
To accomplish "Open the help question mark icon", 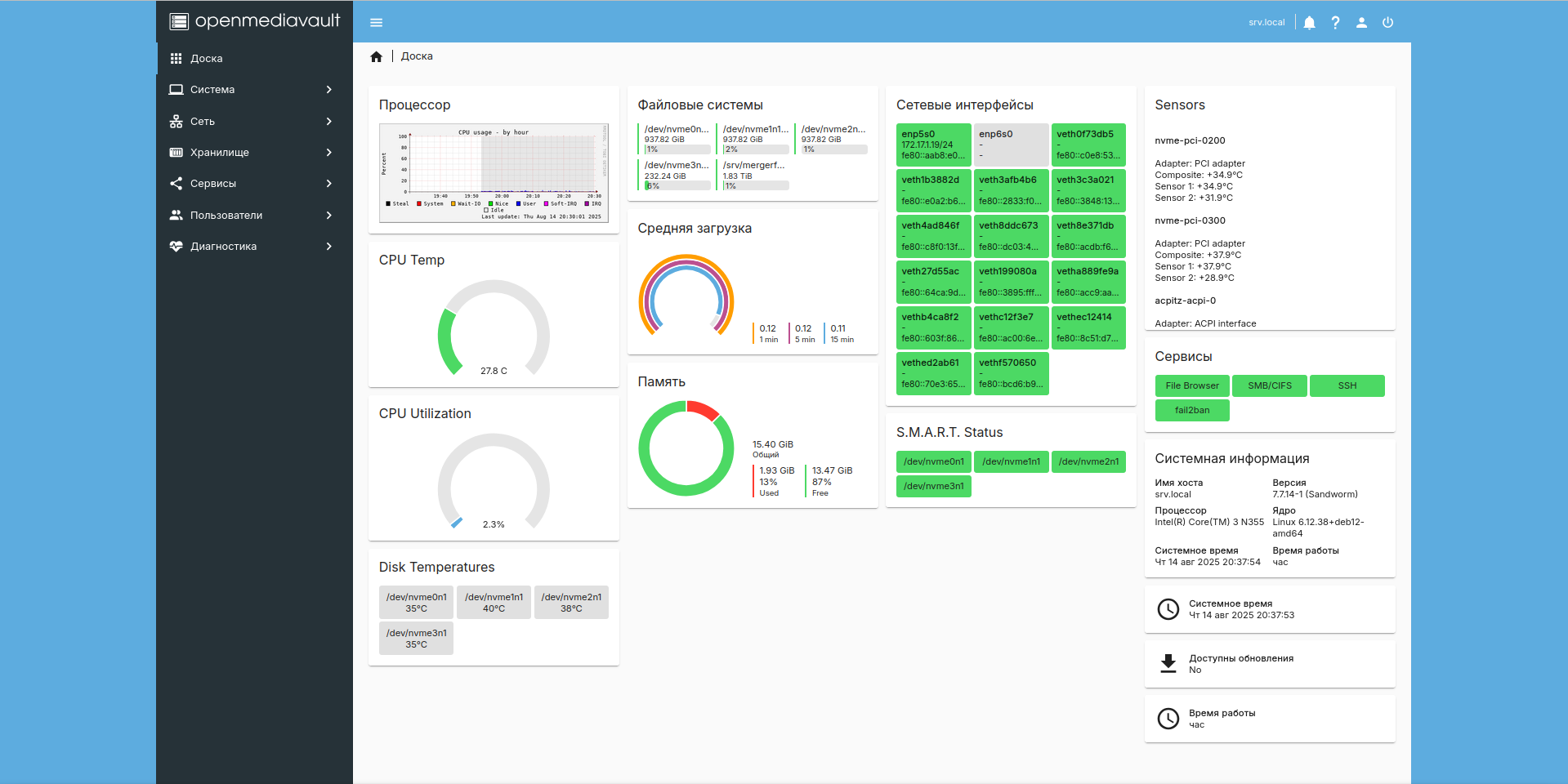I will coord(1335,23).
